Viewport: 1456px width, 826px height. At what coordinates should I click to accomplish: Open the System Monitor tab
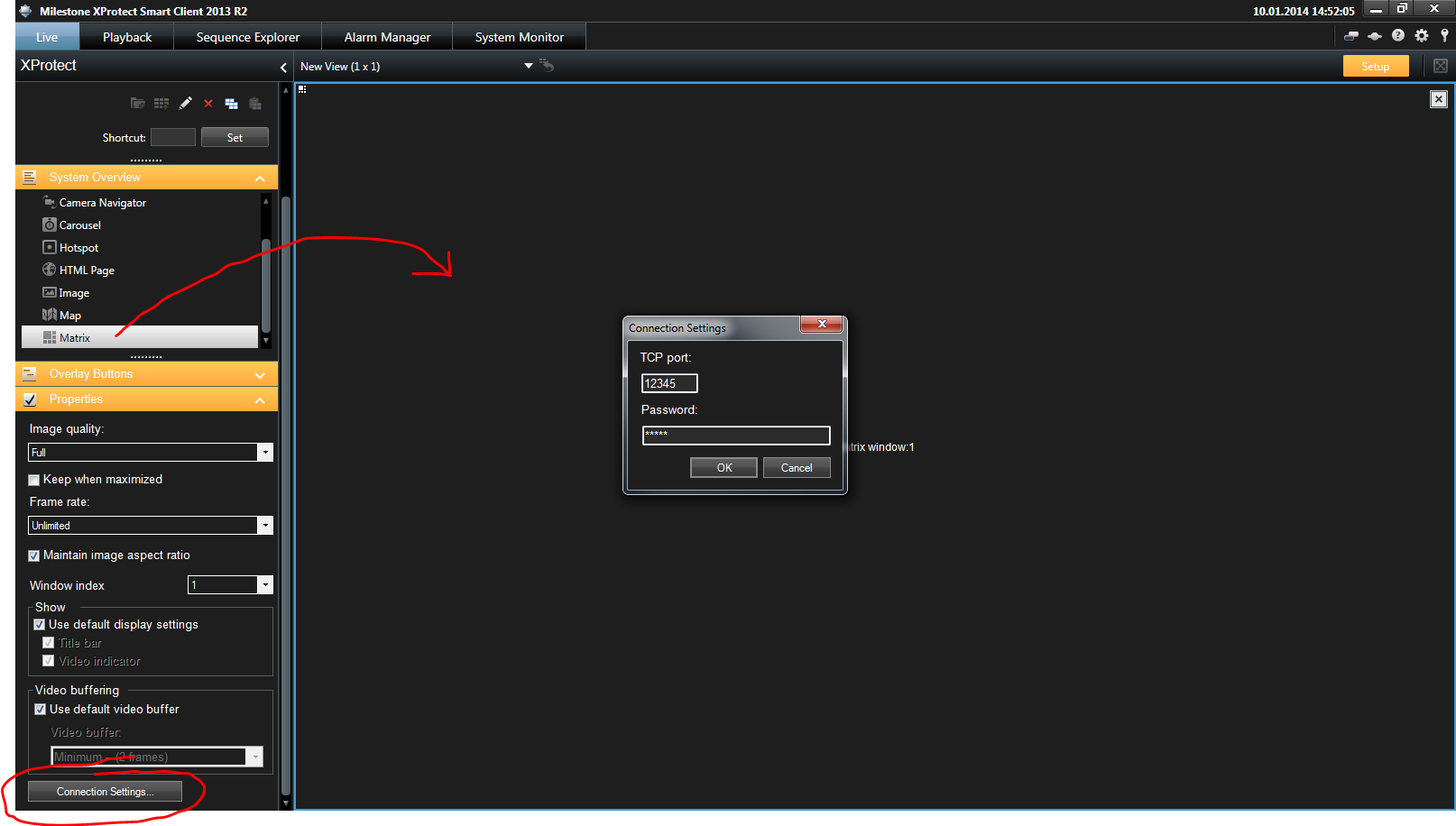click(x=520, y=37)
